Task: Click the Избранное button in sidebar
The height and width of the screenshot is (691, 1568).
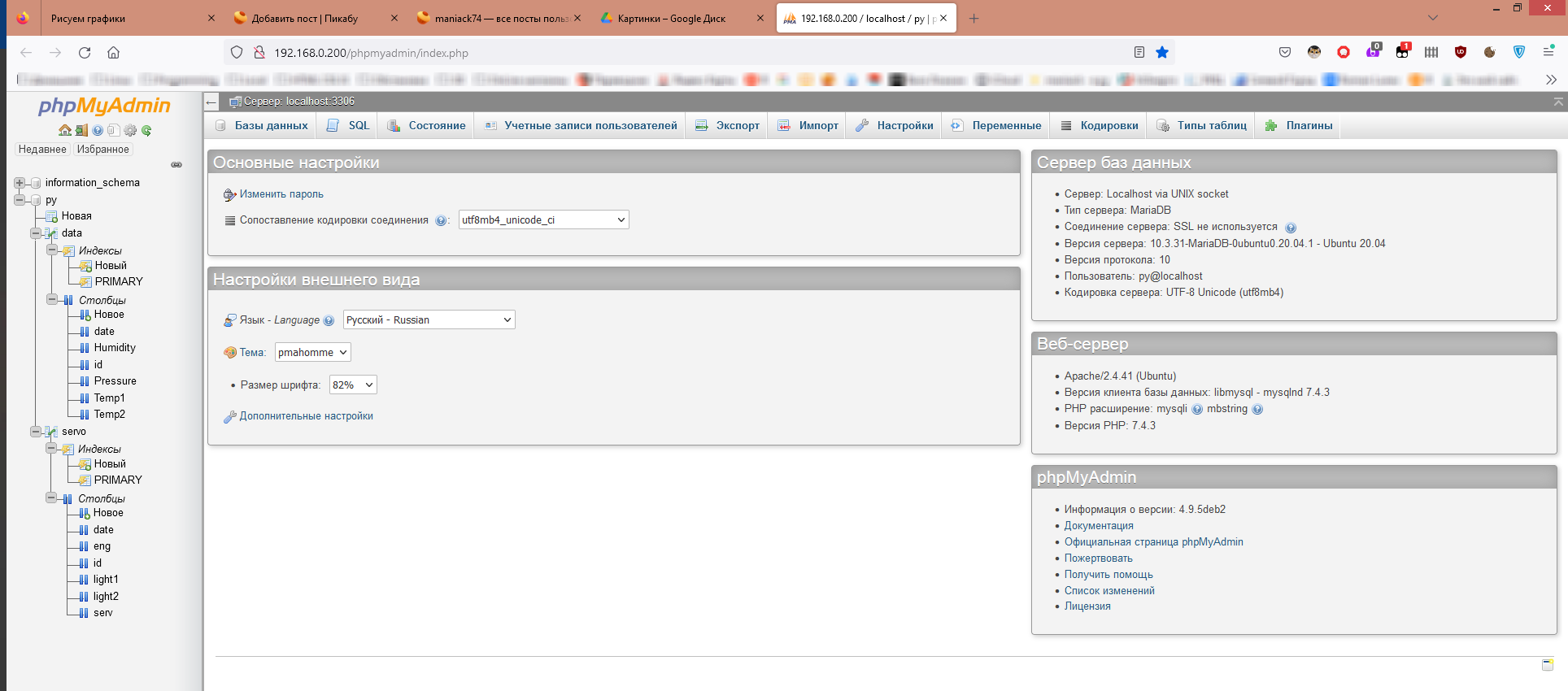Action: [102, 150]
